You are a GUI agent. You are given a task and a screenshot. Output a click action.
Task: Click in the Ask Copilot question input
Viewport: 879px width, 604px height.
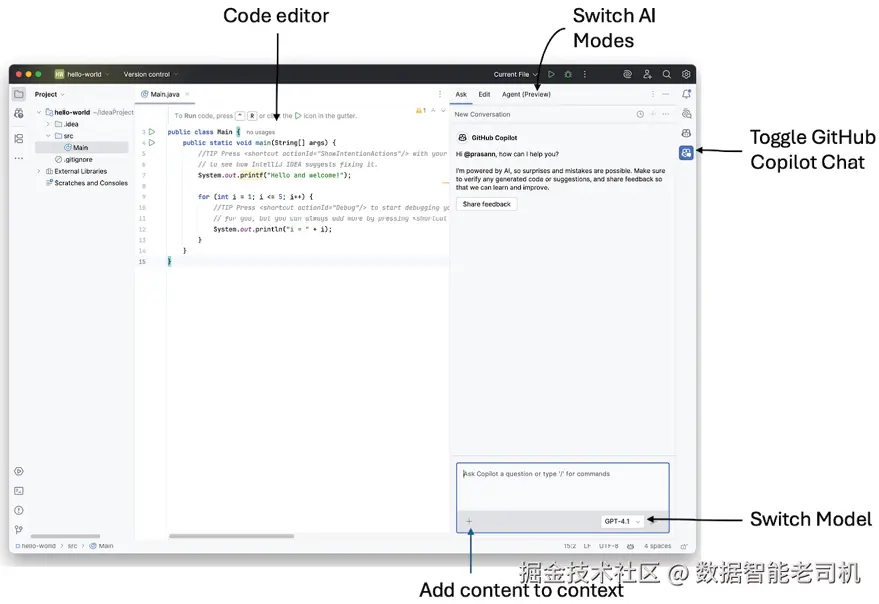coord(563,487)
